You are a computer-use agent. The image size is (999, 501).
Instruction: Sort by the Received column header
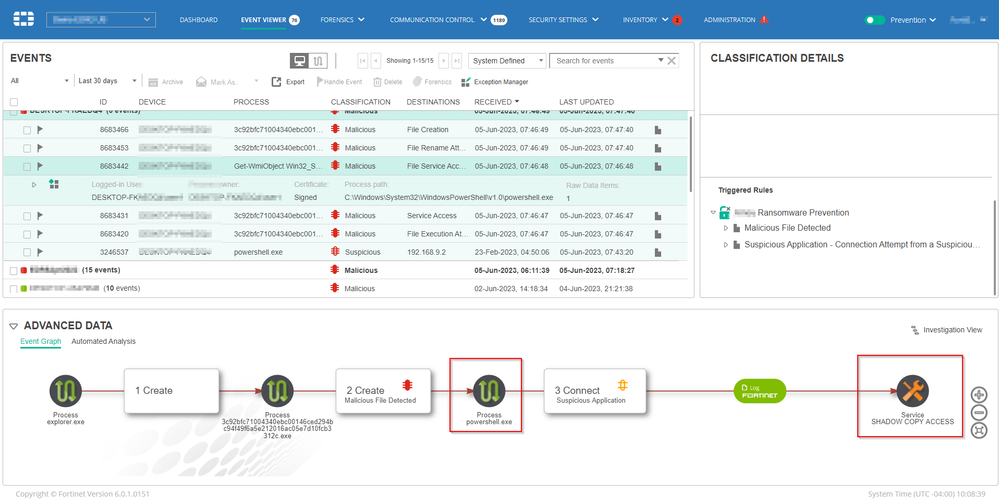point(496,102)
